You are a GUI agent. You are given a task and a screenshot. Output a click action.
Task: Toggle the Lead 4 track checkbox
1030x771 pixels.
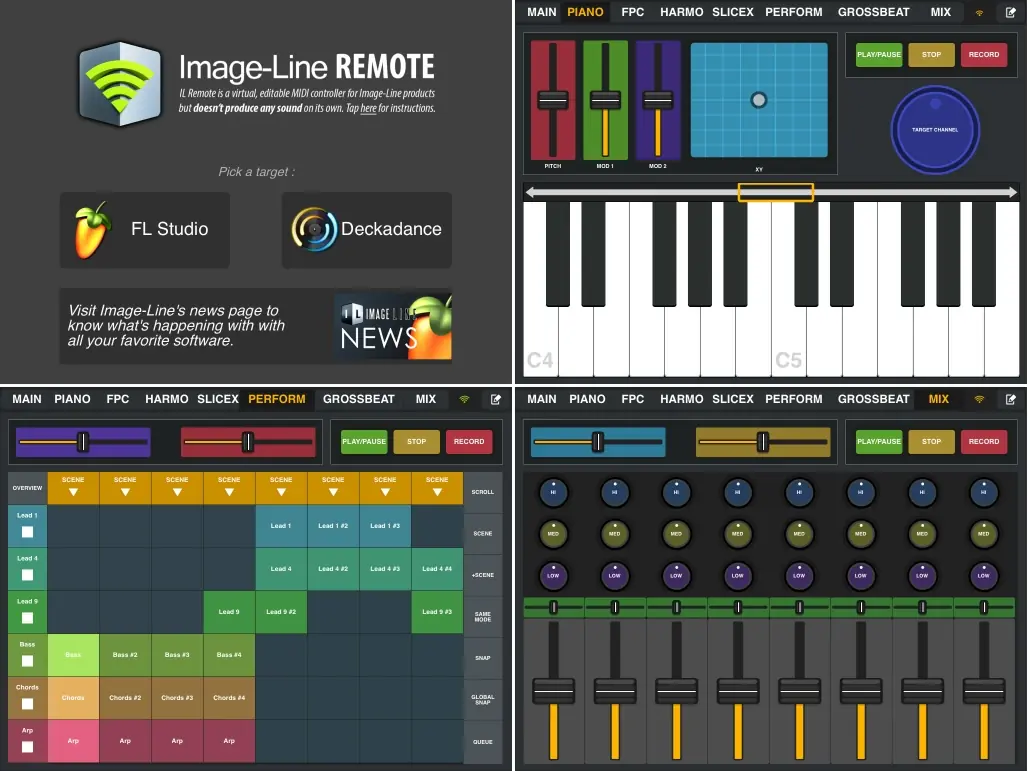pyautogui.click(x=28, y=575)
